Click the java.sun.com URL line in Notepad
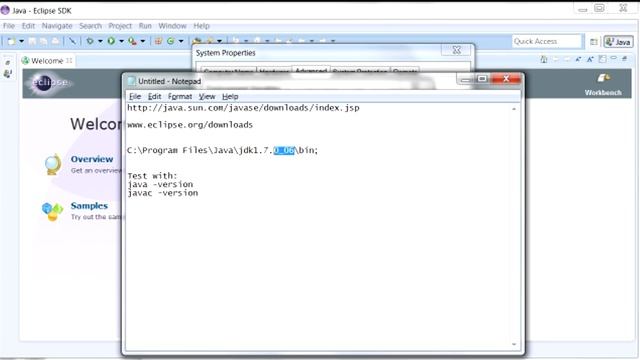The image size is (640, 360). [x=243, y=108]
